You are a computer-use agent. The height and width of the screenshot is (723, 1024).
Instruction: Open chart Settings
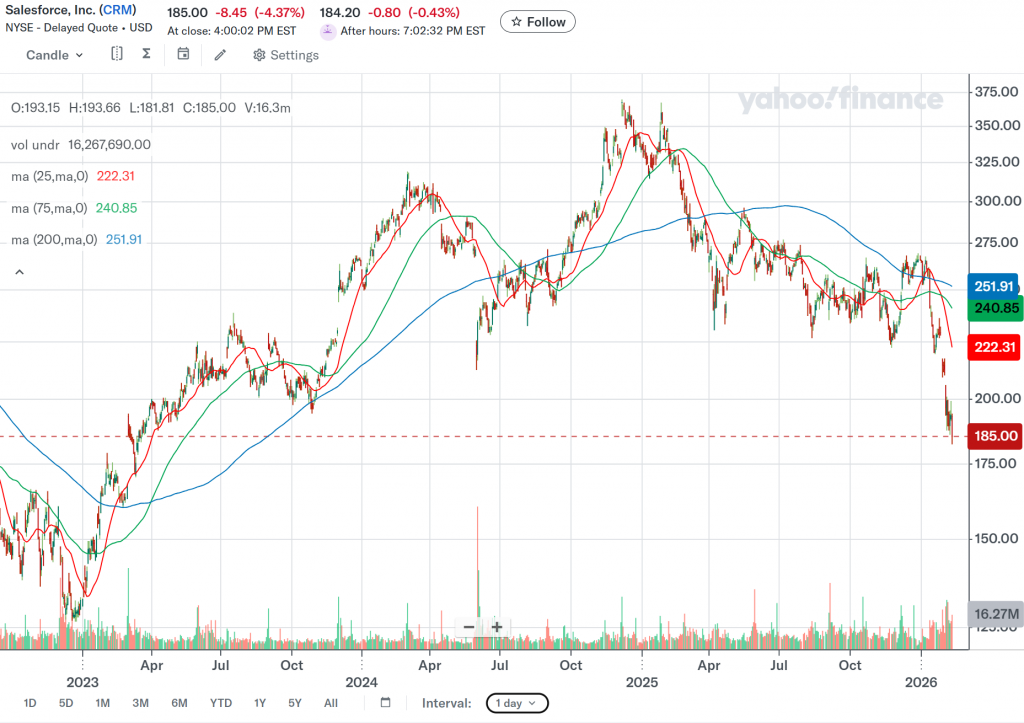286,55
